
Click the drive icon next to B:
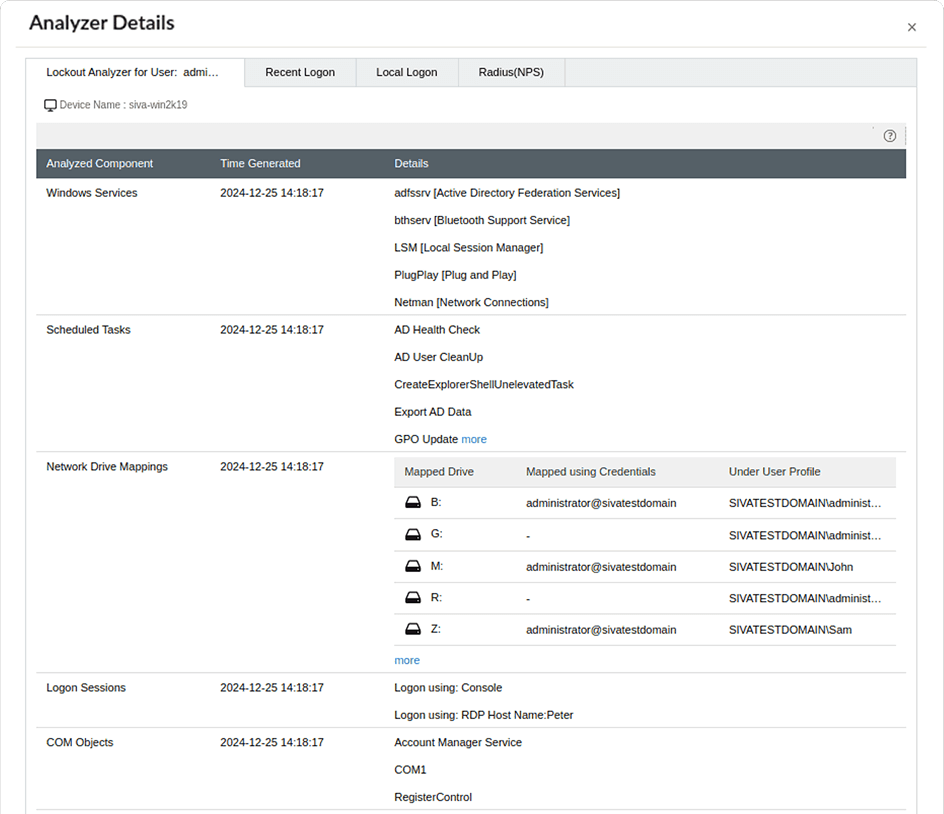(413, 502)
